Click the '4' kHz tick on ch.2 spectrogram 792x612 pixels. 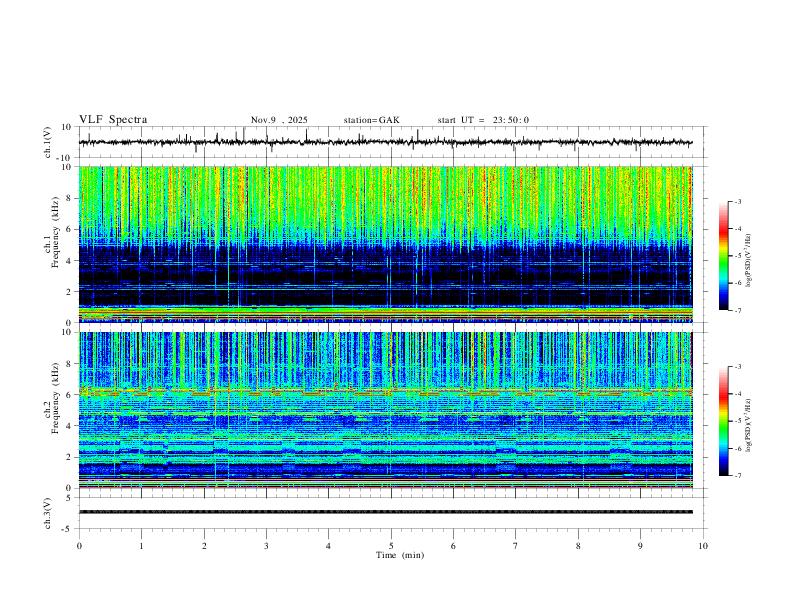click(69, 426)
